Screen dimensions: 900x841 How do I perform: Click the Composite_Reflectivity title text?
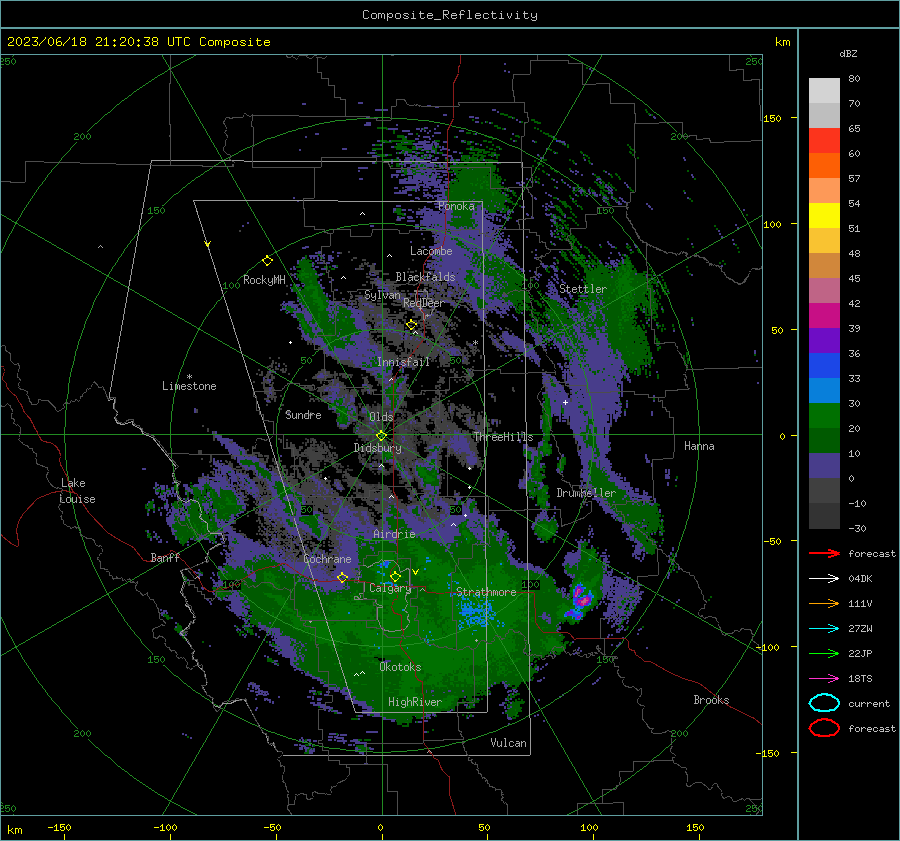[x=450, y=15]
